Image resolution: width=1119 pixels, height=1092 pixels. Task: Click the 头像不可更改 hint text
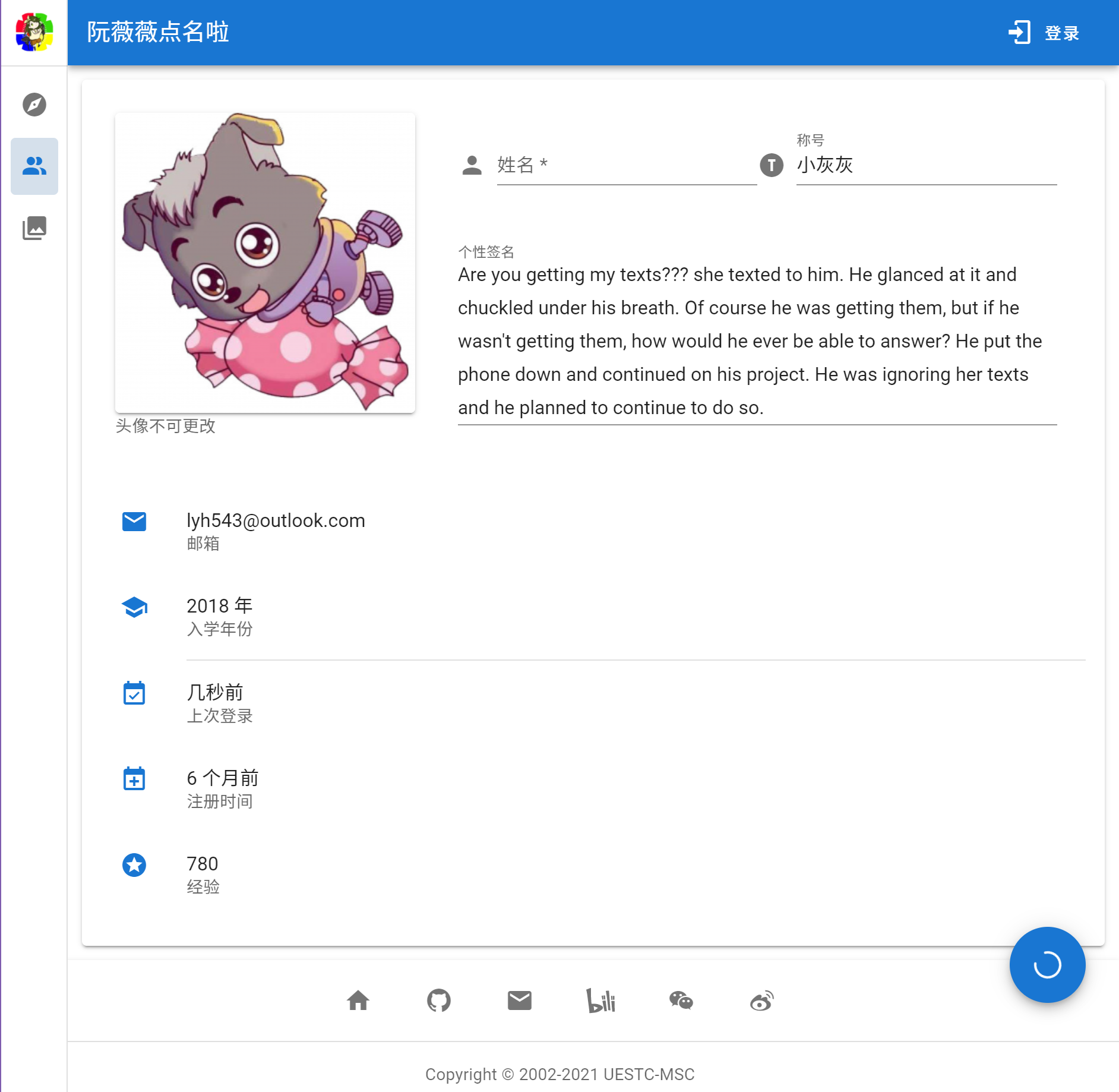point(165,425)
